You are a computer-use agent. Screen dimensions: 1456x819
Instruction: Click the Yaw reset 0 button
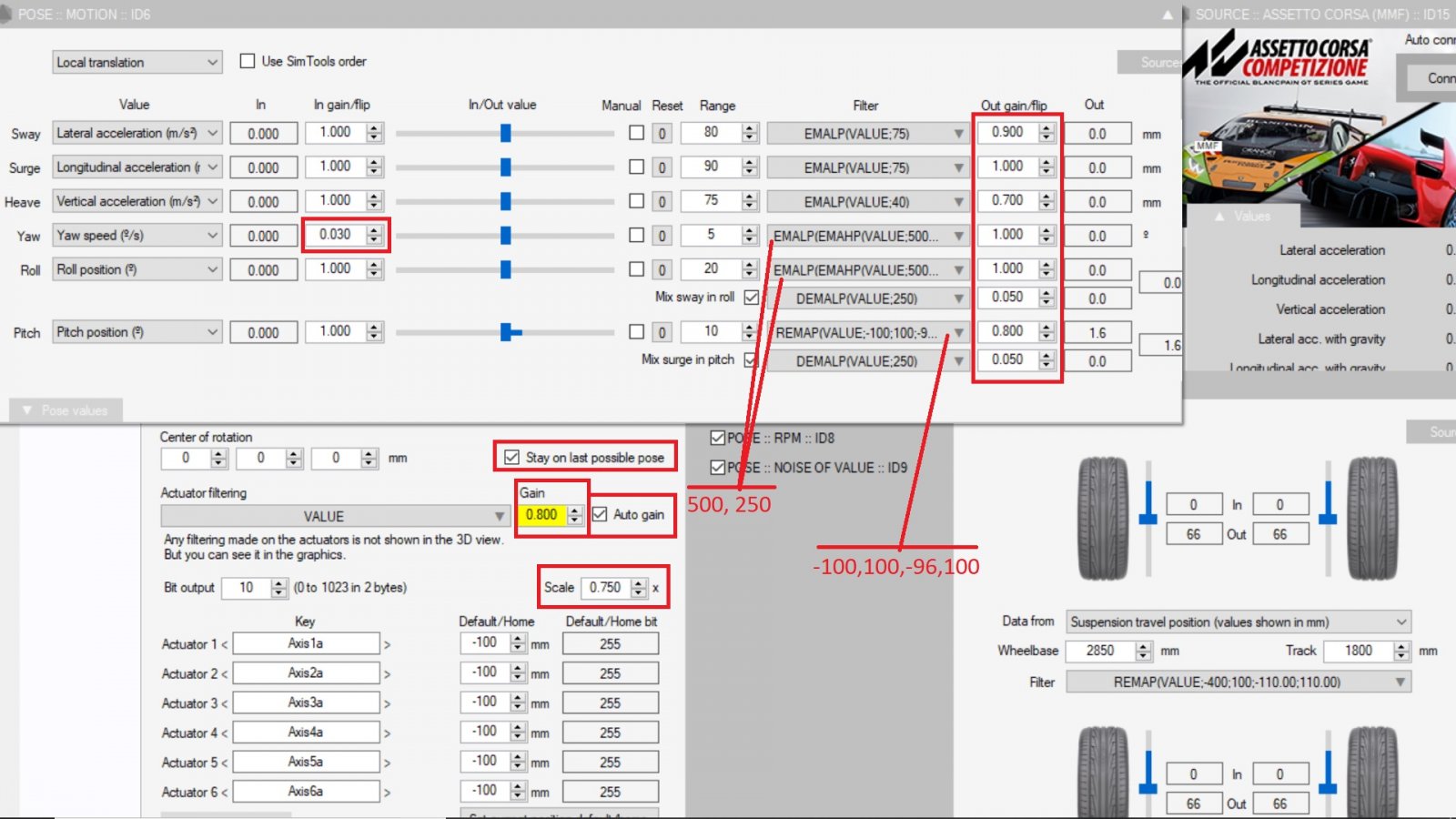point(662,236)
